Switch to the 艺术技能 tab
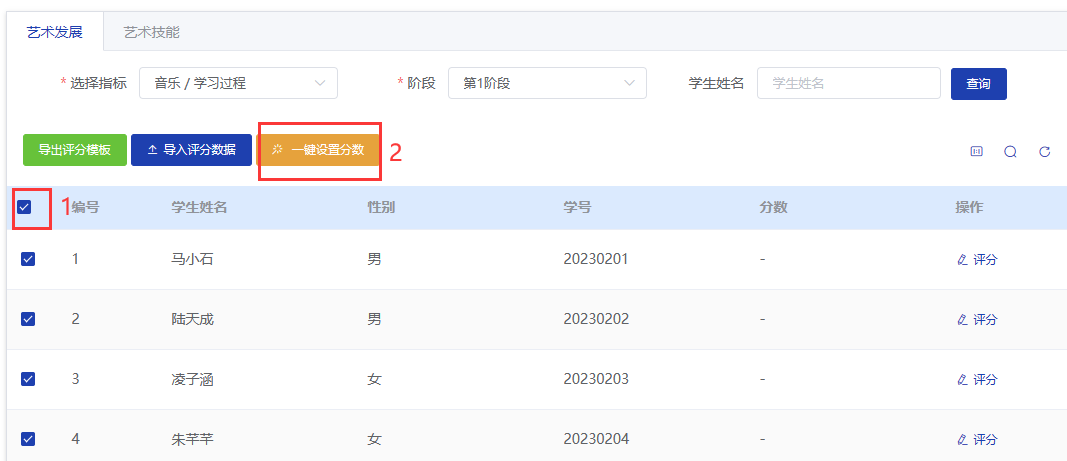Viewport: 1067px width, 461px height. [152, 32]
